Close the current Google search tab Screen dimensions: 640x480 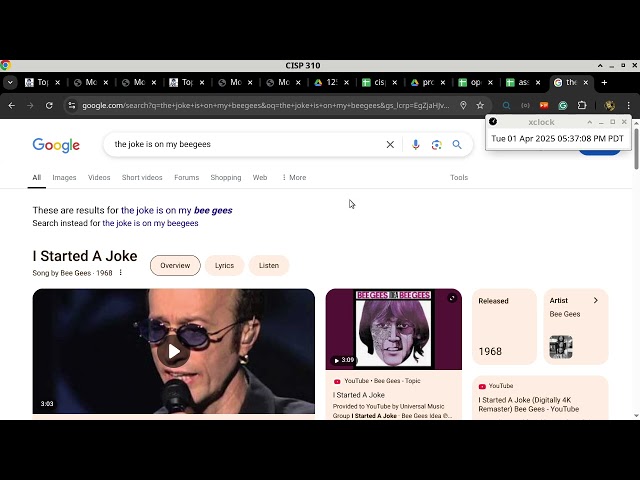point(586,82)
